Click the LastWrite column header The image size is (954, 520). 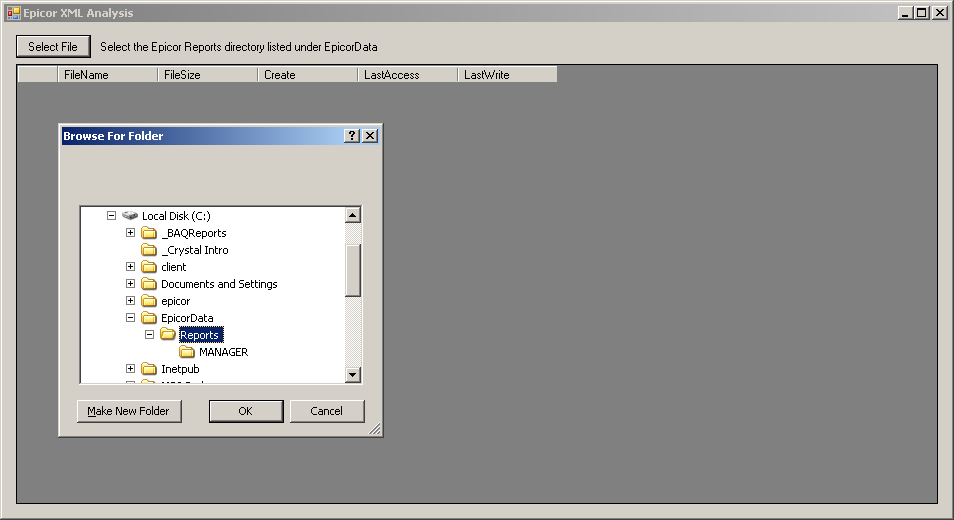507,75
